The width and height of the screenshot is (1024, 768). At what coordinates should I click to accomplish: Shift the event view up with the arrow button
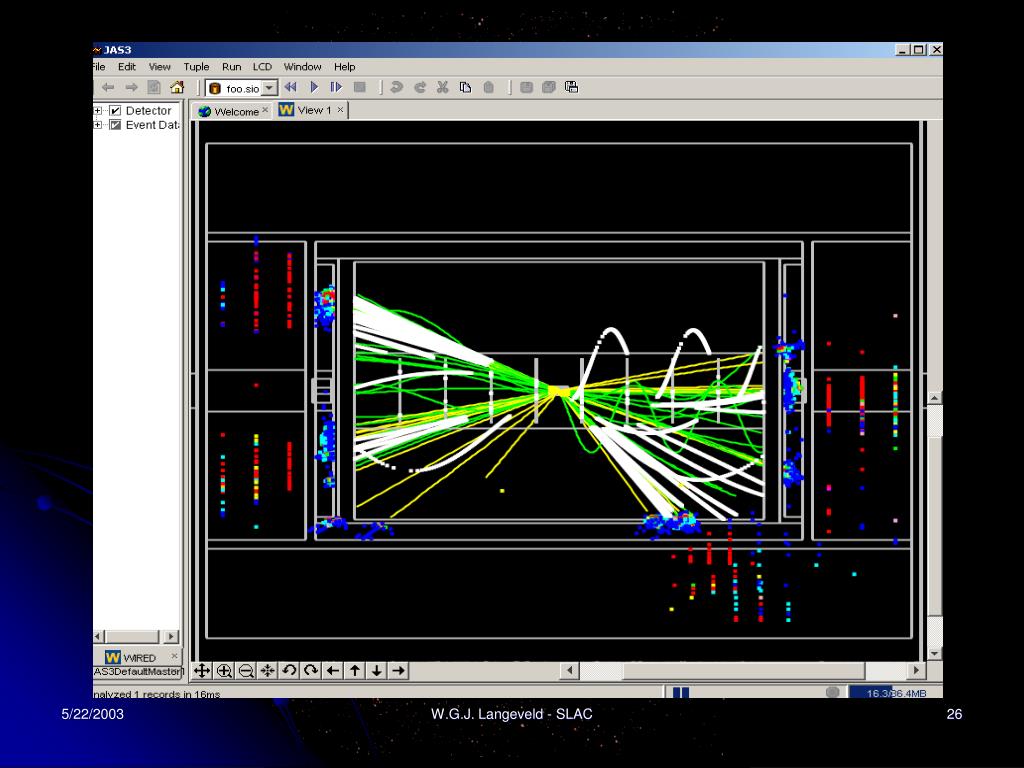(x=355, y=671)
